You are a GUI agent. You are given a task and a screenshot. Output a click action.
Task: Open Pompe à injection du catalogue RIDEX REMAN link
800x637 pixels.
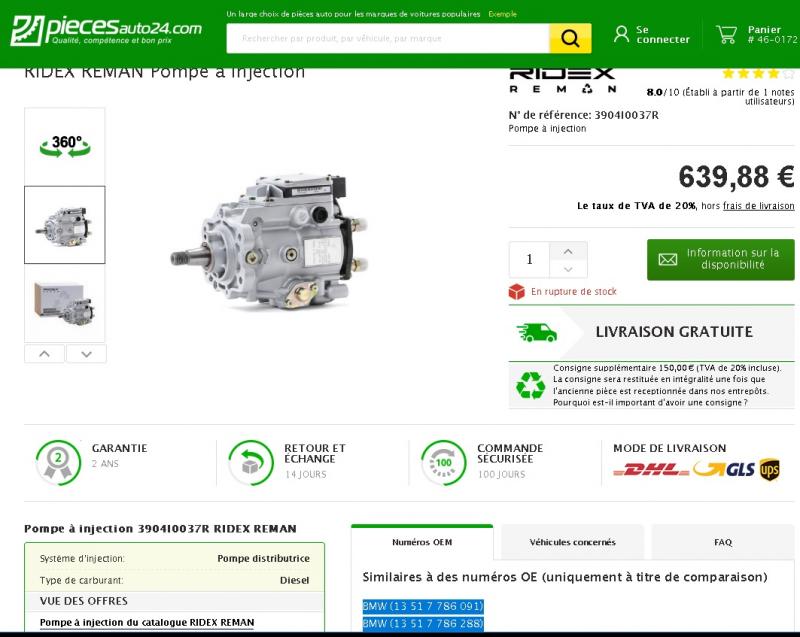tap(147, 622)
